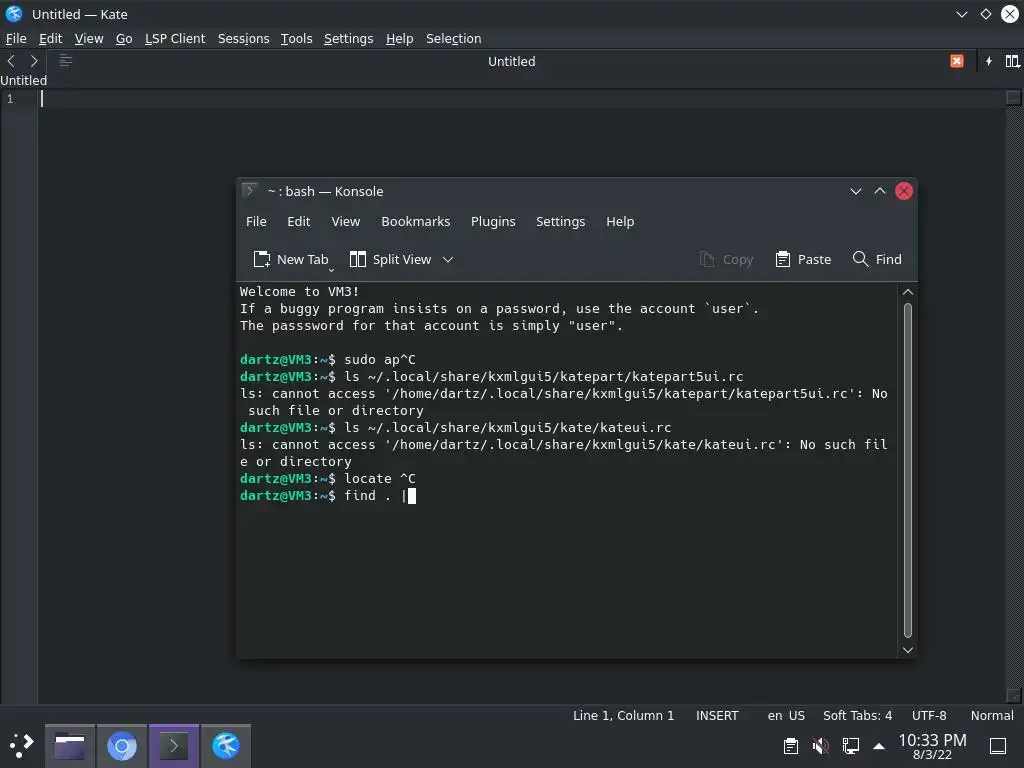
Task: Click Konsole scrollbar down arrow
Action: click(908, 650)
